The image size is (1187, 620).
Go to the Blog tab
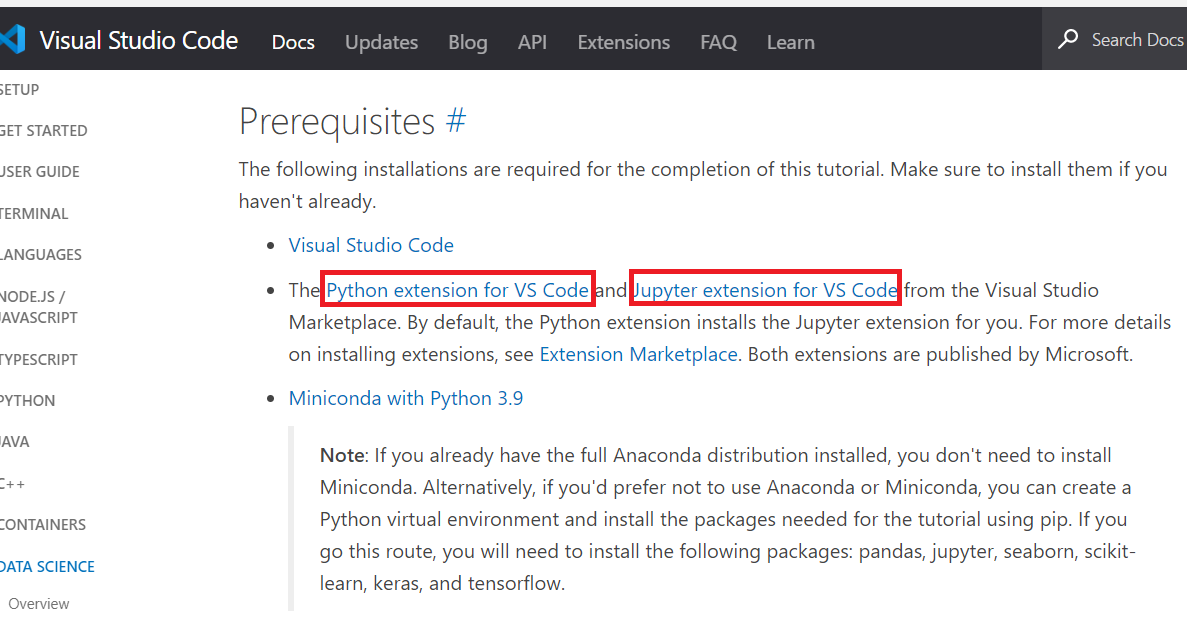tap(468, 42)
